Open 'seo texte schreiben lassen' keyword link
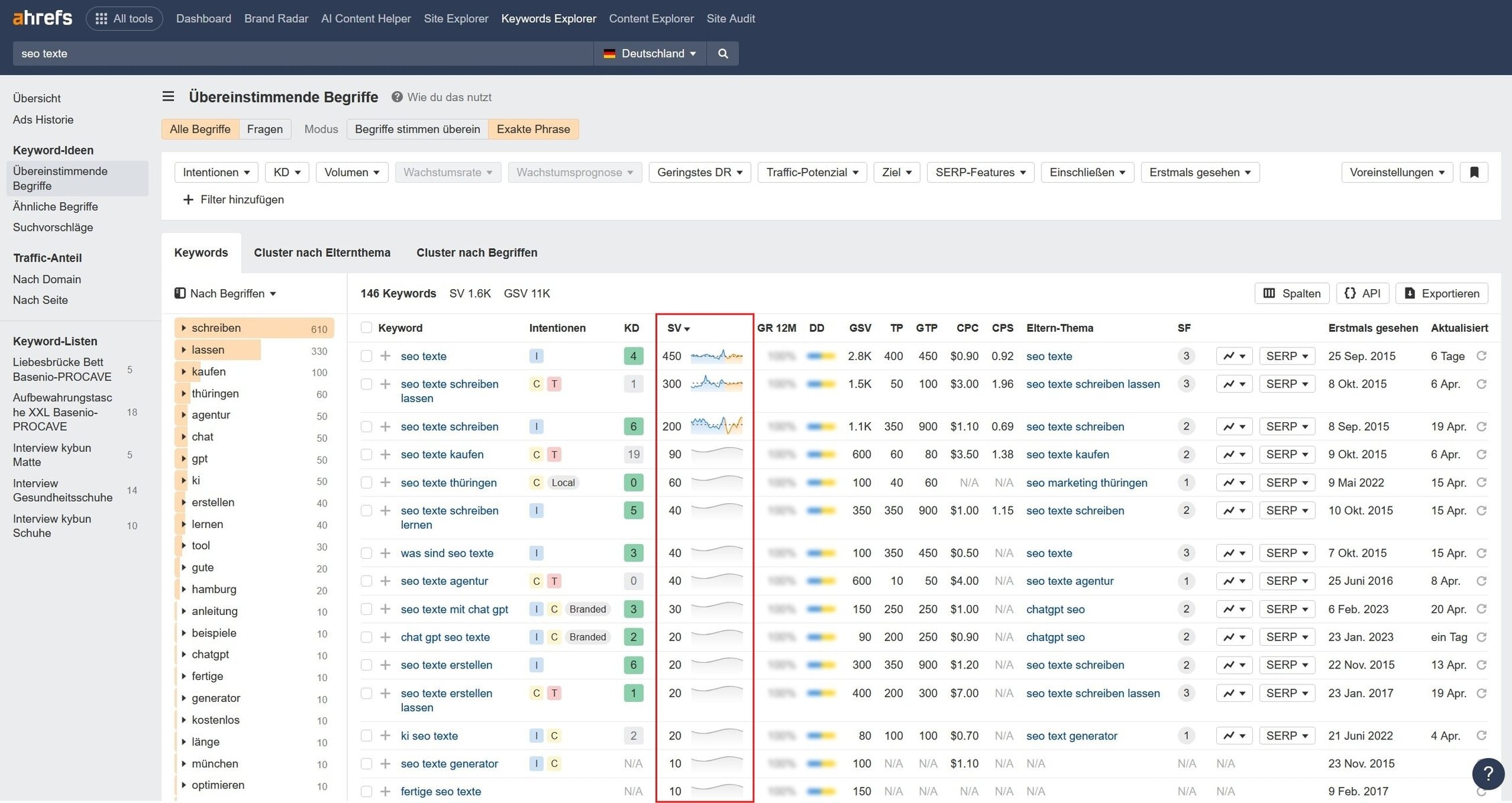This screenshot has height=803, width=1512. 449,391
